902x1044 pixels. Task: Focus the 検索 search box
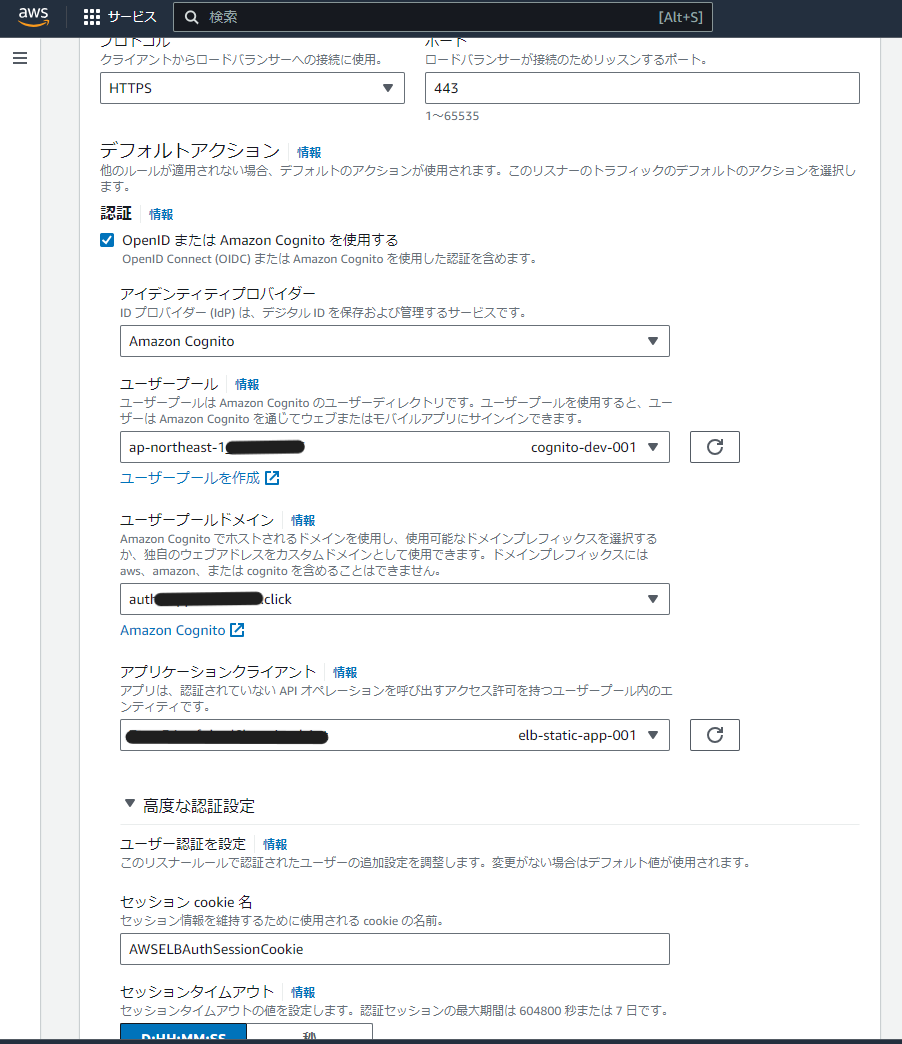[x=443, y=17]
